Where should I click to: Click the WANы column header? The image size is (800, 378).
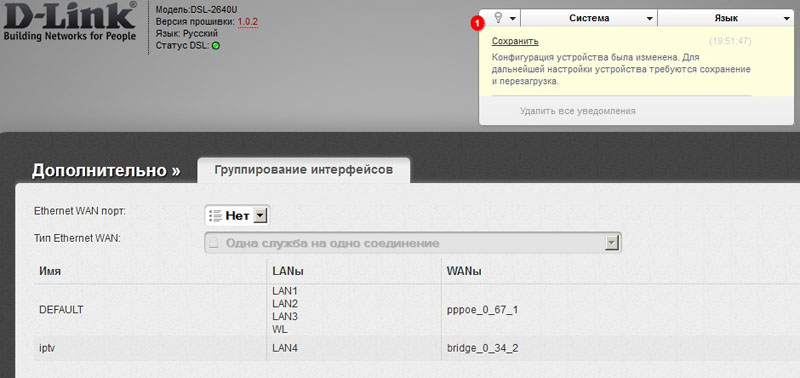click(x=464, y=272)
